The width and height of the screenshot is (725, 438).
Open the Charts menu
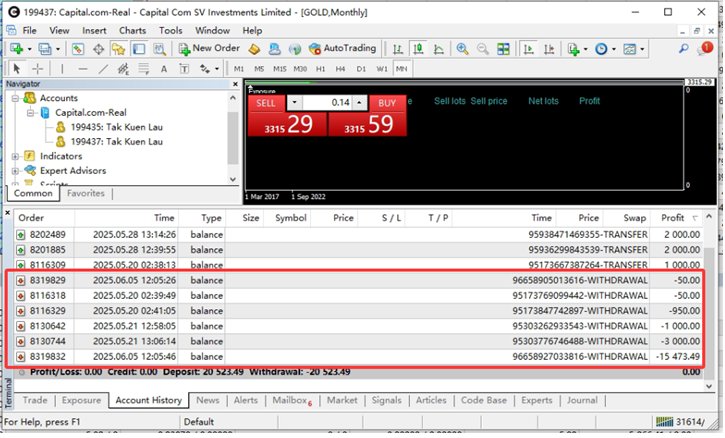tap(132, 31)
